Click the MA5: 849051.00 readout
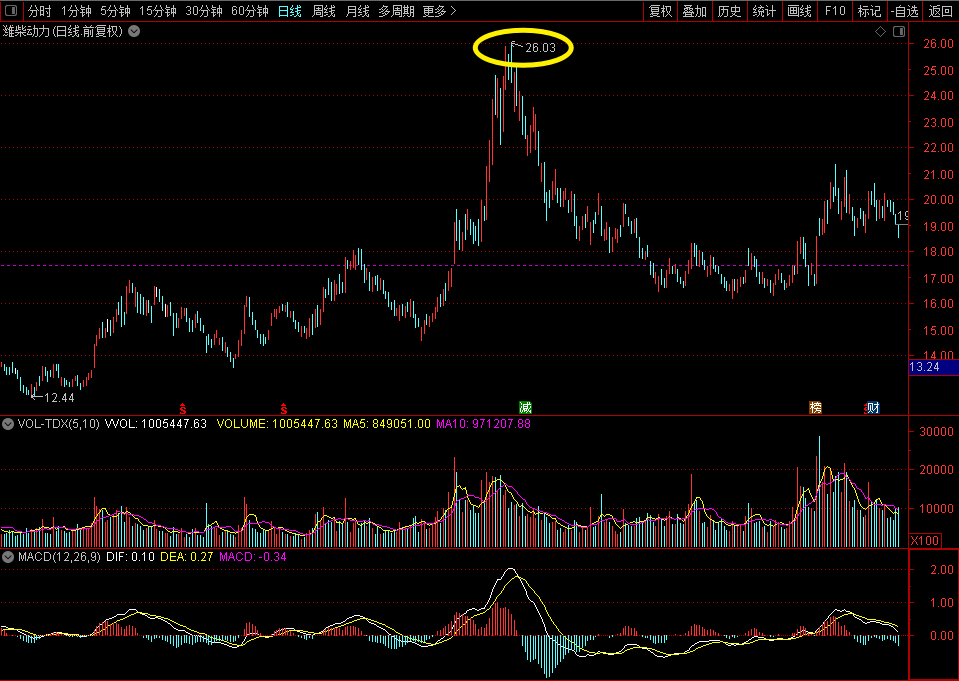 pos(387,423)
